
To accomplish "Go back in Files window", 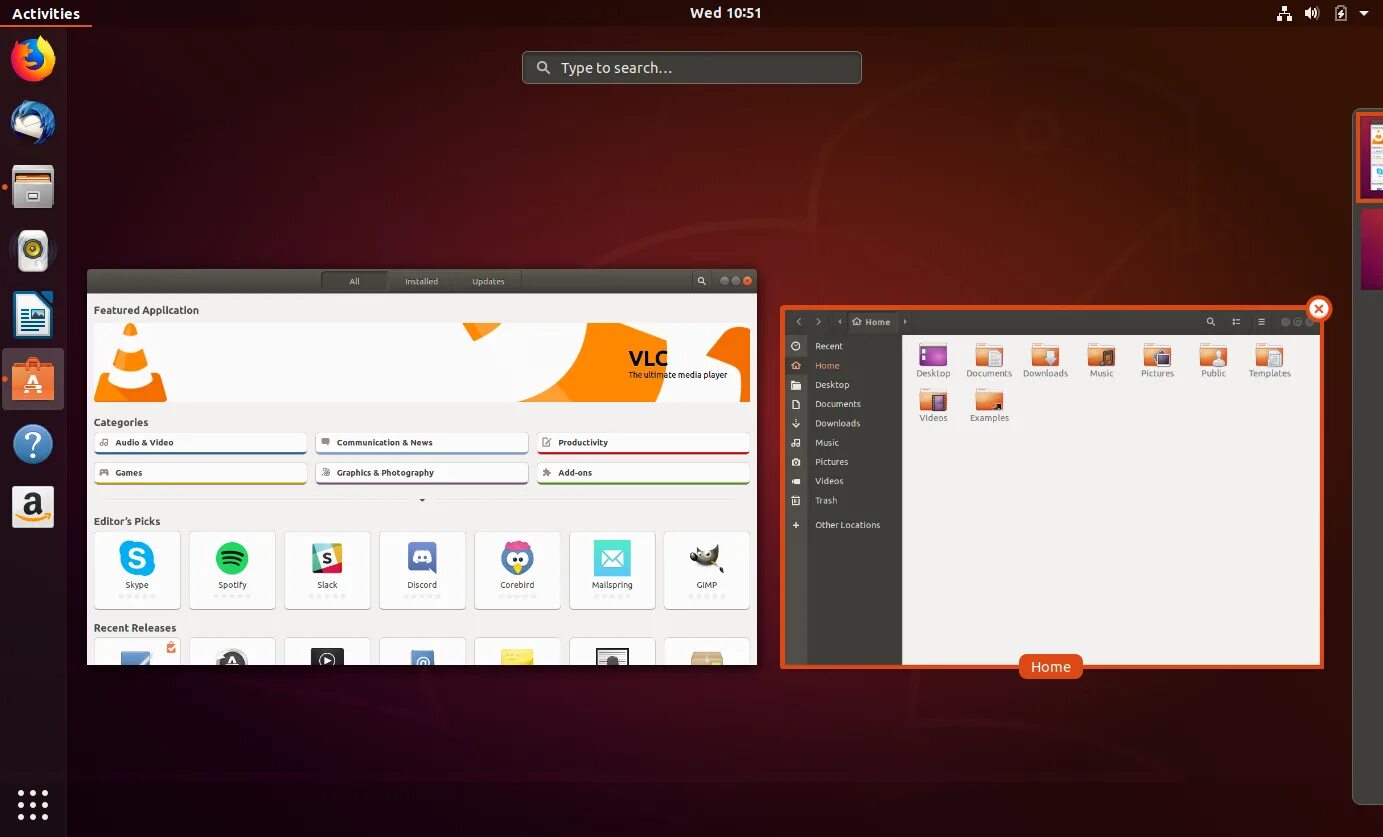I will (798, 322).
